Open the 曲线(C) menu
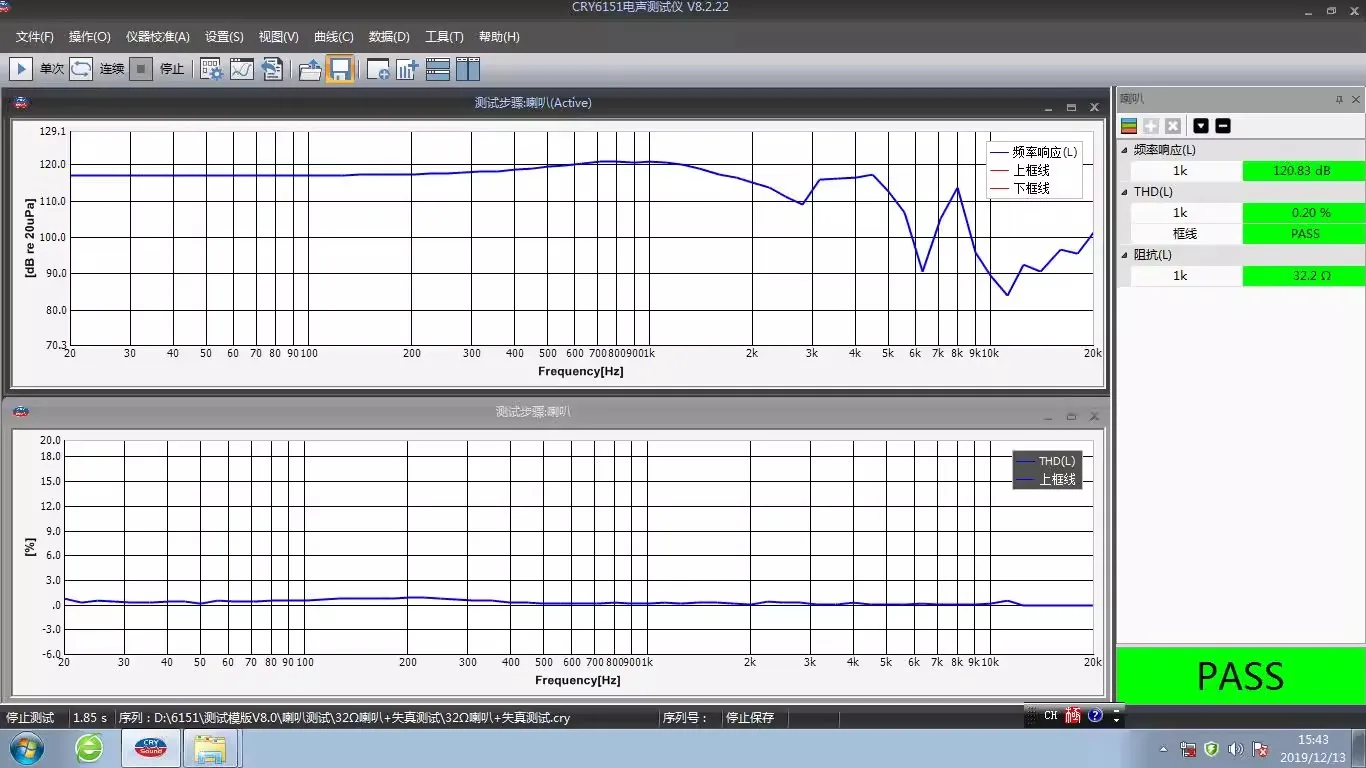The image size is (1366, 768). [x=333, y=37]
